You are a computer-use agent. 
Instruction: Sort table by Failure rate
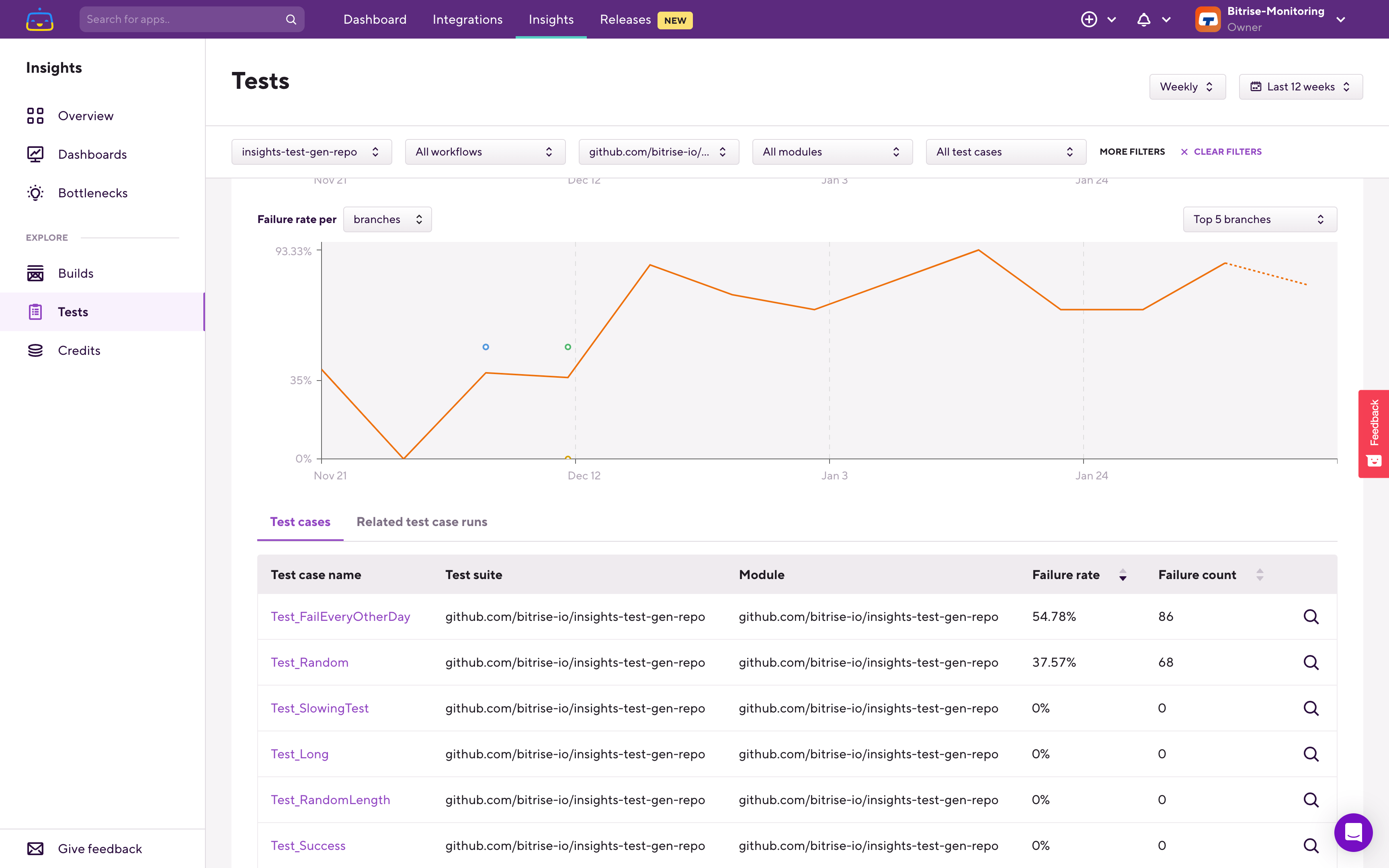[x=1123, y=575]
